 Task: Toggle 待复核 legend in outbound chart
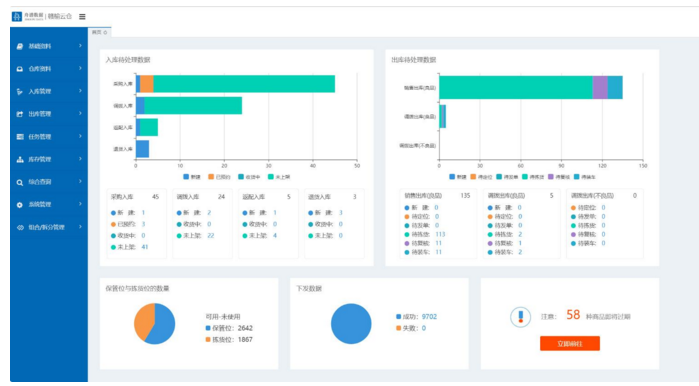(559, 177)
